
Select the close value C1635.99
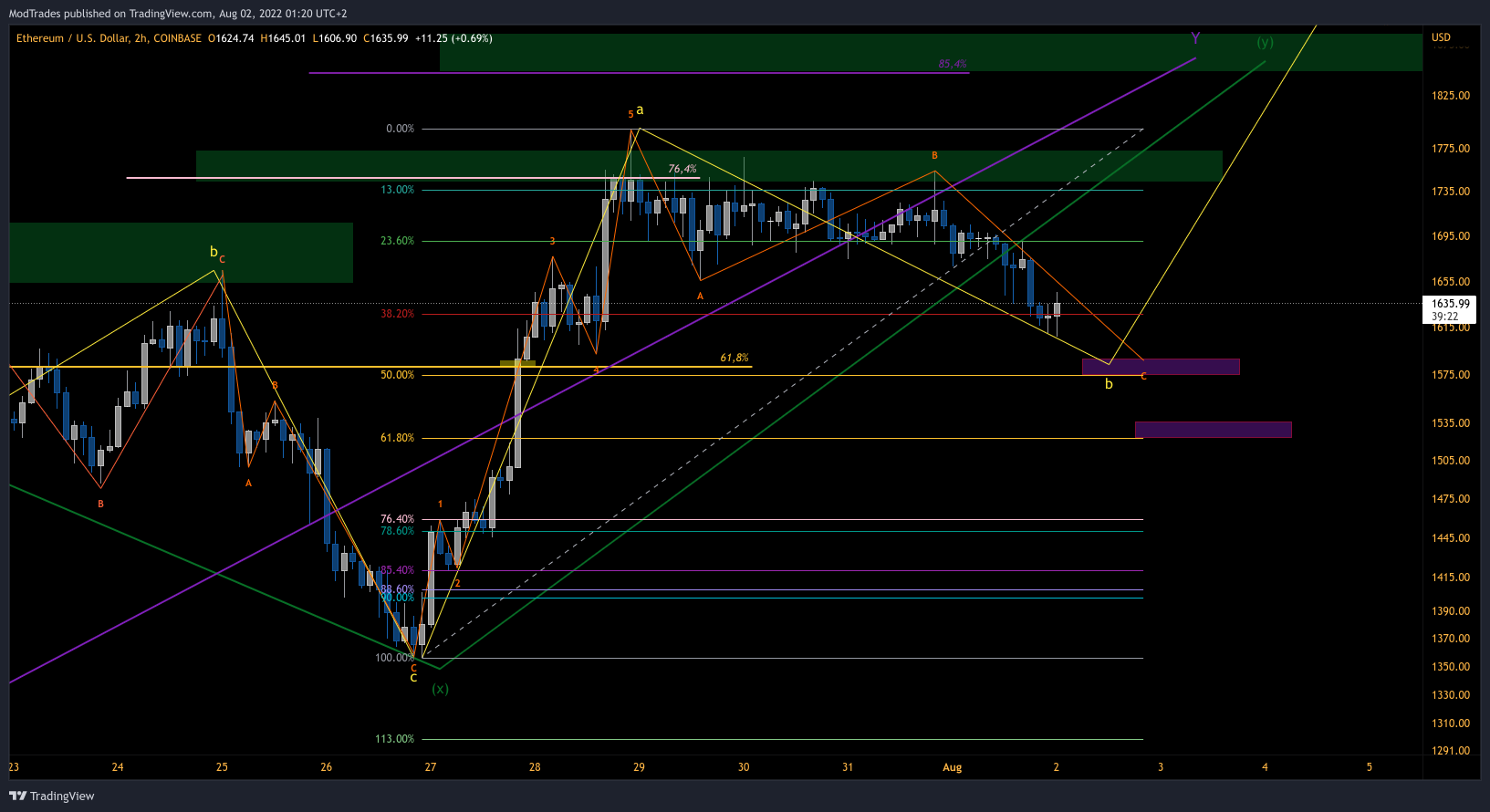(386, 38)
